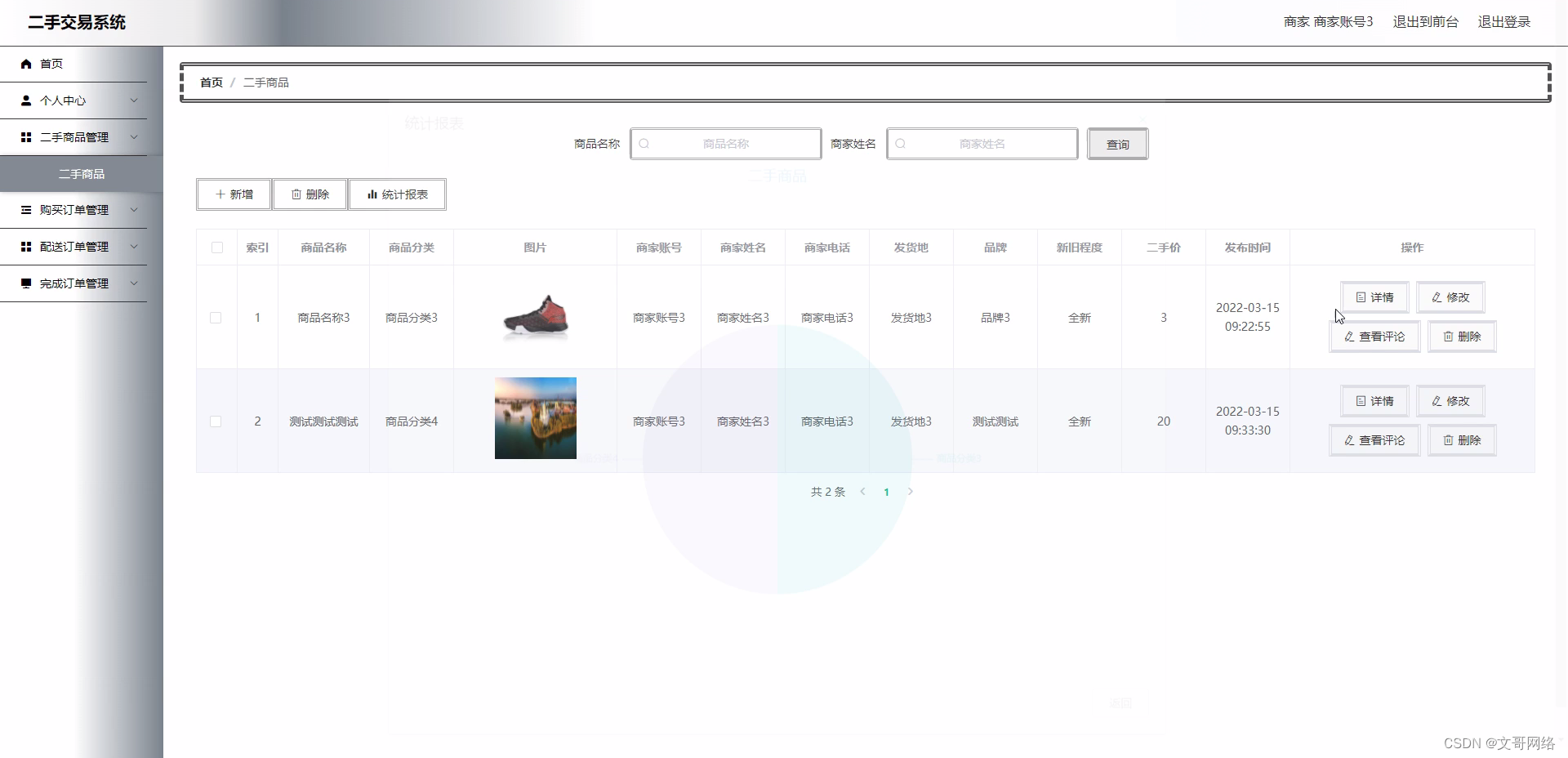Expand the 个人中心 sidebar menu

coord(133,100)
